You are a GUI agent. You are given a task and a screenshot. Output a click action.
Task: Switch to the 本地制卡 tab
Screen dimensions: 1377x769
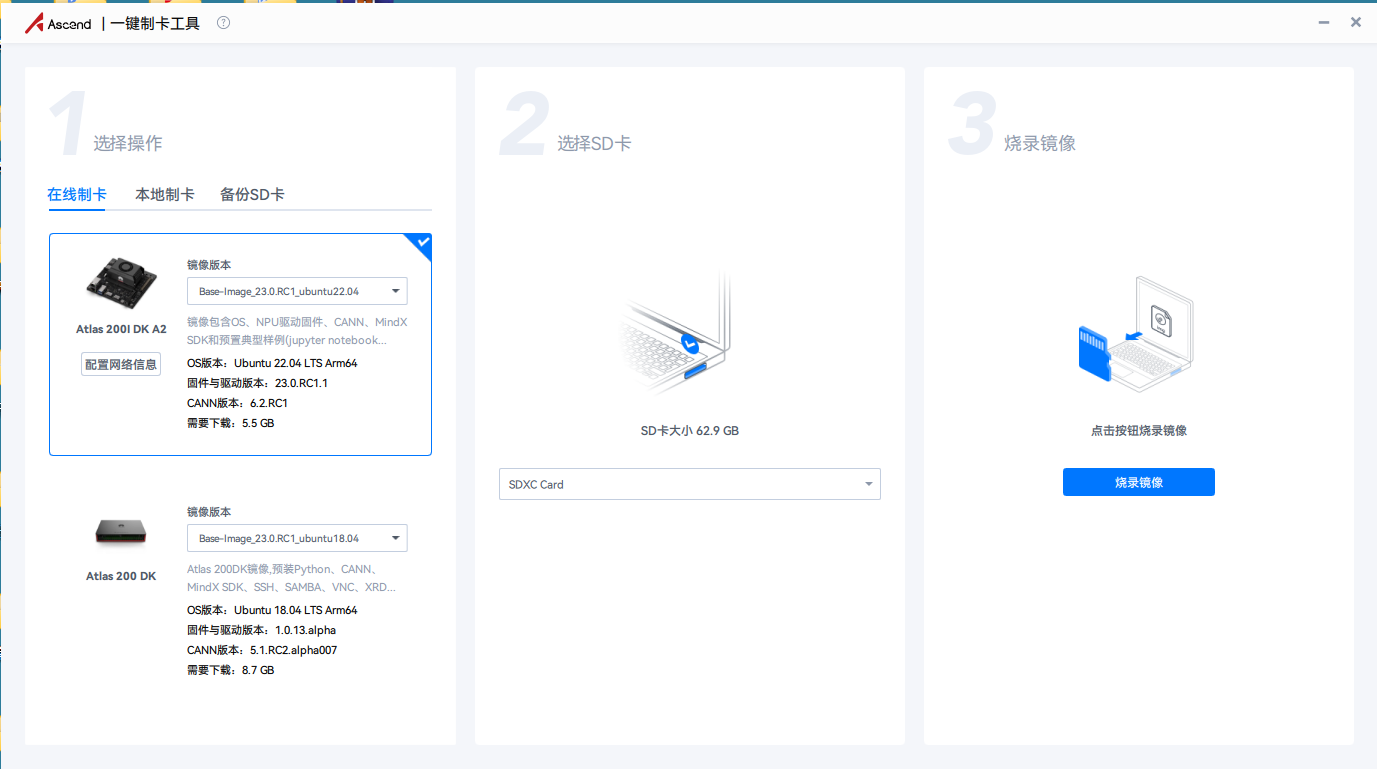[x=165, y=194]
